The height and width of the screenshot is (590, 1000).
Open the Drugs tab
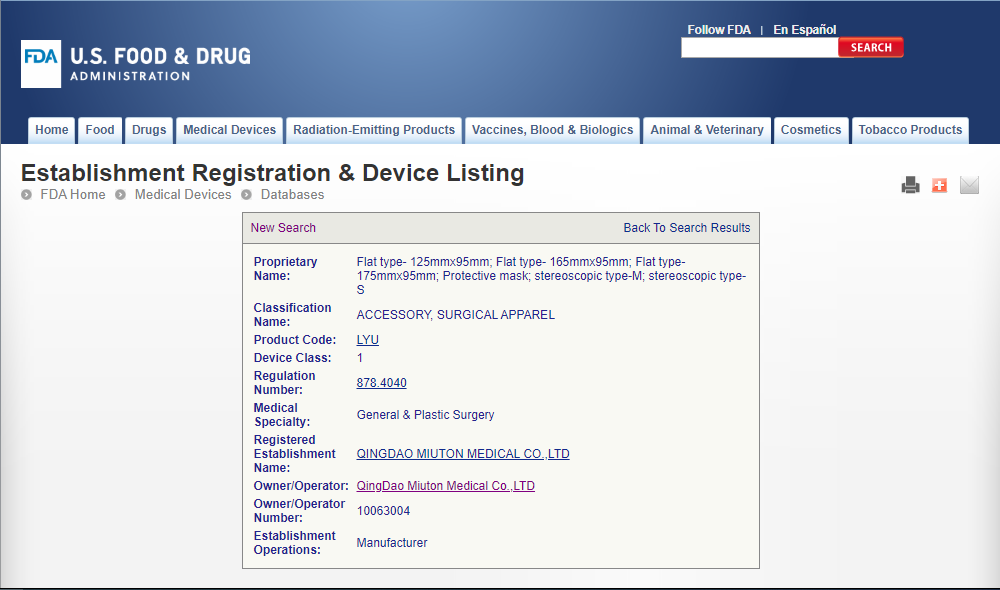click(149, 130)
